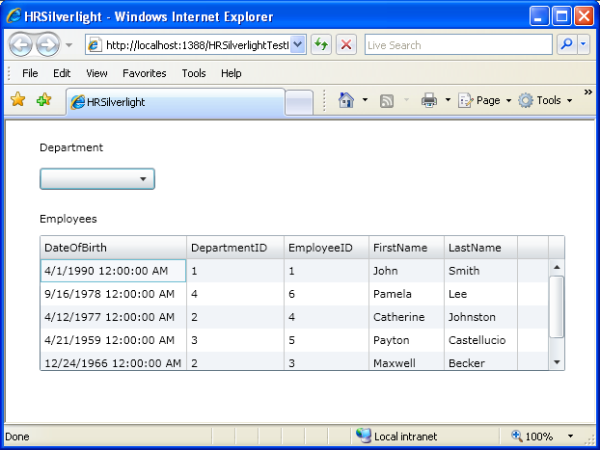Open the File menu
The height and width of the screenshot is (450, 600).
coord(30,73)
